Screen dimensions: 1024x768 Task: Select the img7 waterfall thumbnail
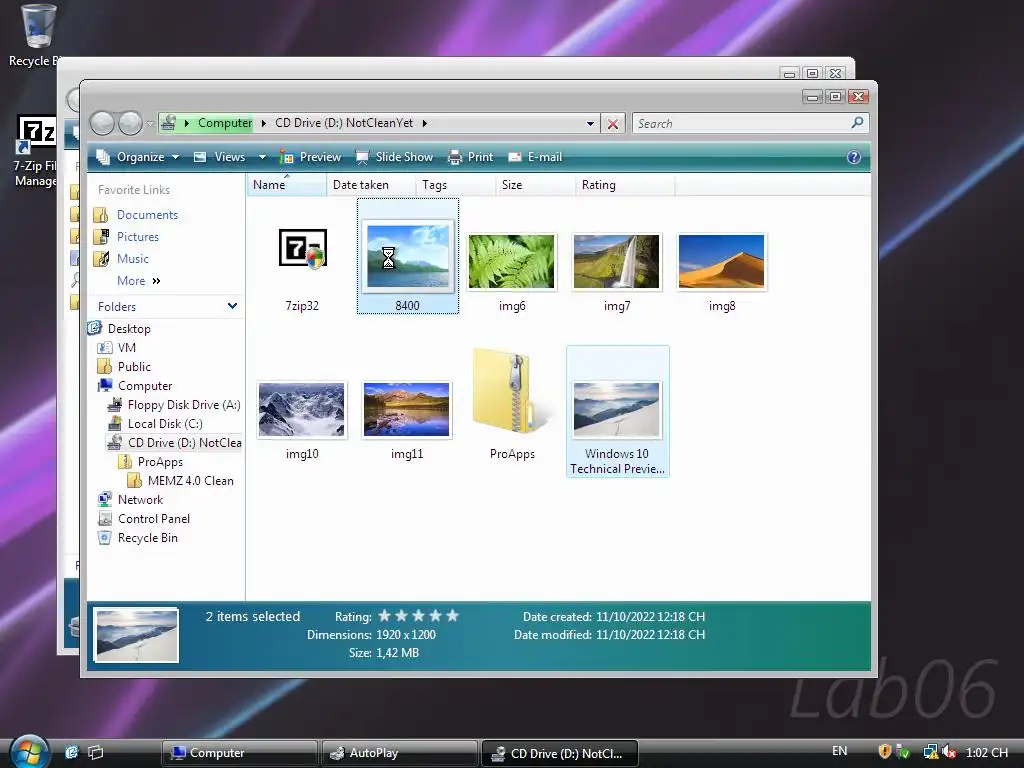(x=616, y=262)
